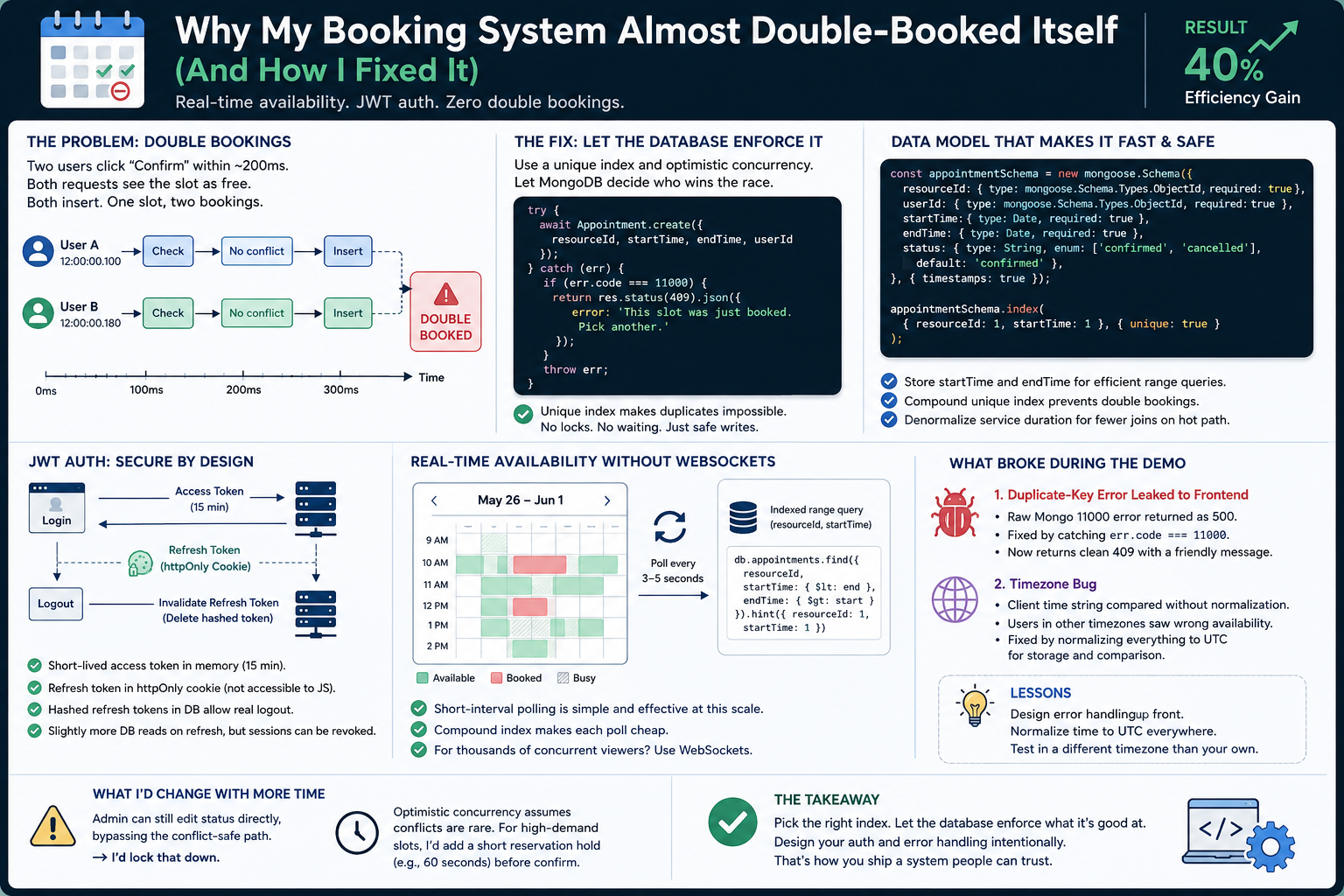The width and height of the screenshot is (1344, 896).
Task: Click the '2. Timezone Bug' heading
Action: click(1045, 584)
